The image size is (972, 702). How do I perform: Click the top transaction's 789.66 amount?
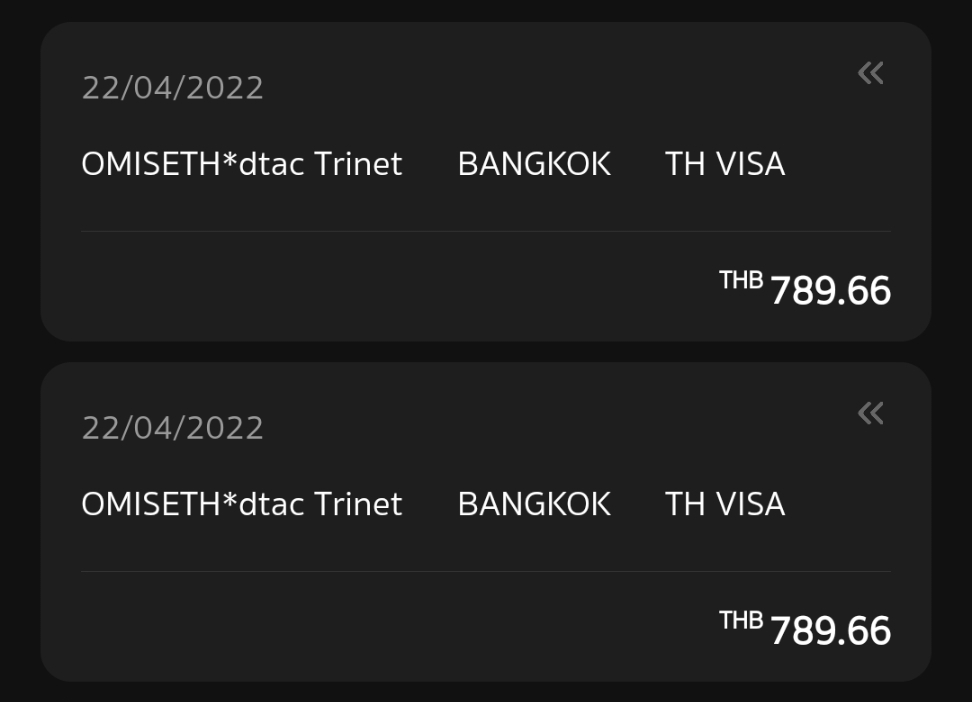(830, 291)
